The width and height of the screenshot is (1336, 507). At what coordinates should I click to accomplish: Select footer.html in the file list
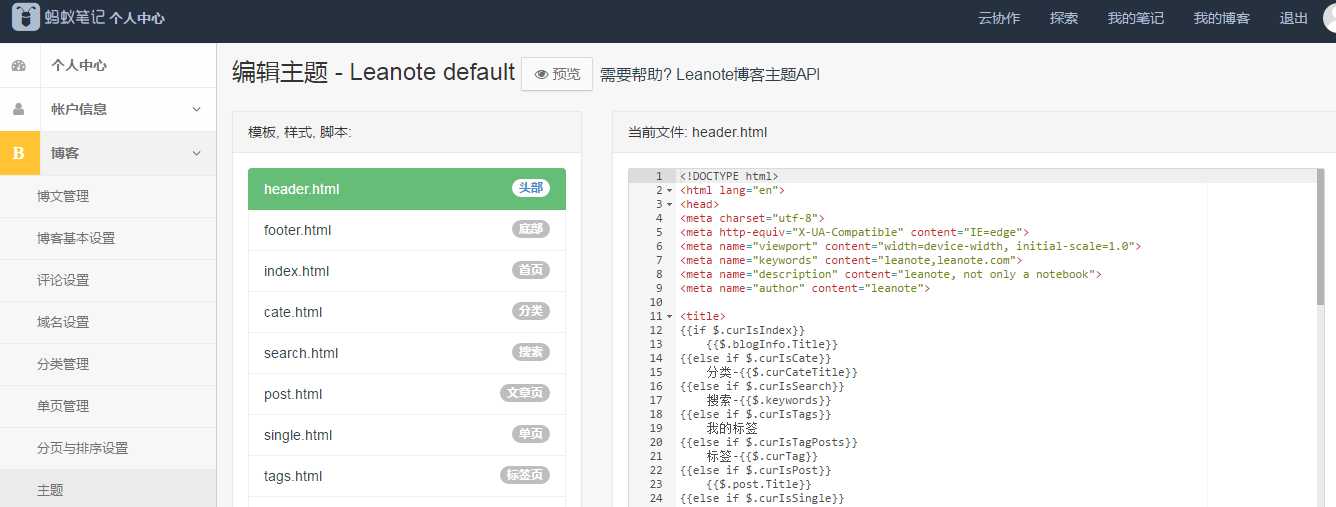407,230
